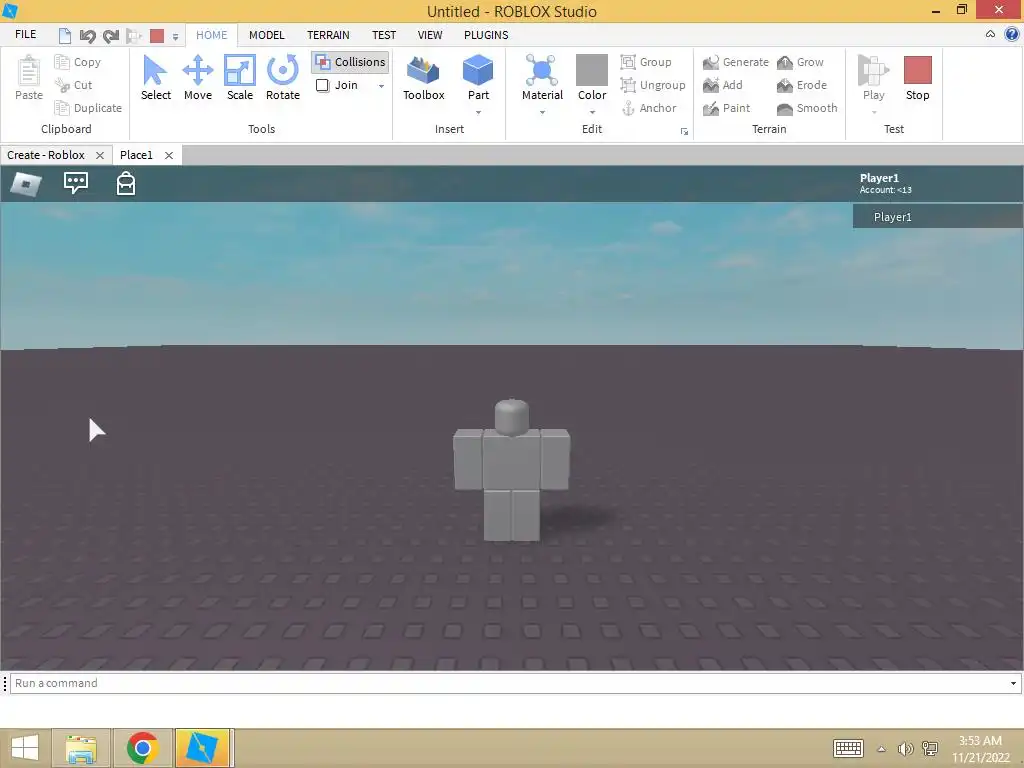
Task: Open the volume speaker tray icon
Action: pyautogui.click(x=904, y=749)
